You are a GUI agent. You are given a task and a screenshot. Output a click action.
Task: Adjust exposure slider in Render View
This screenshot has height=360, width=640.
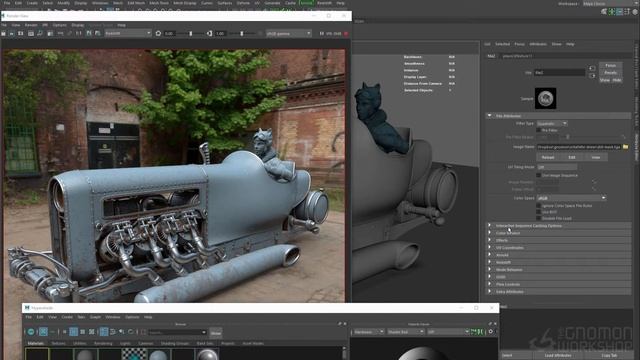click(191, 33)
